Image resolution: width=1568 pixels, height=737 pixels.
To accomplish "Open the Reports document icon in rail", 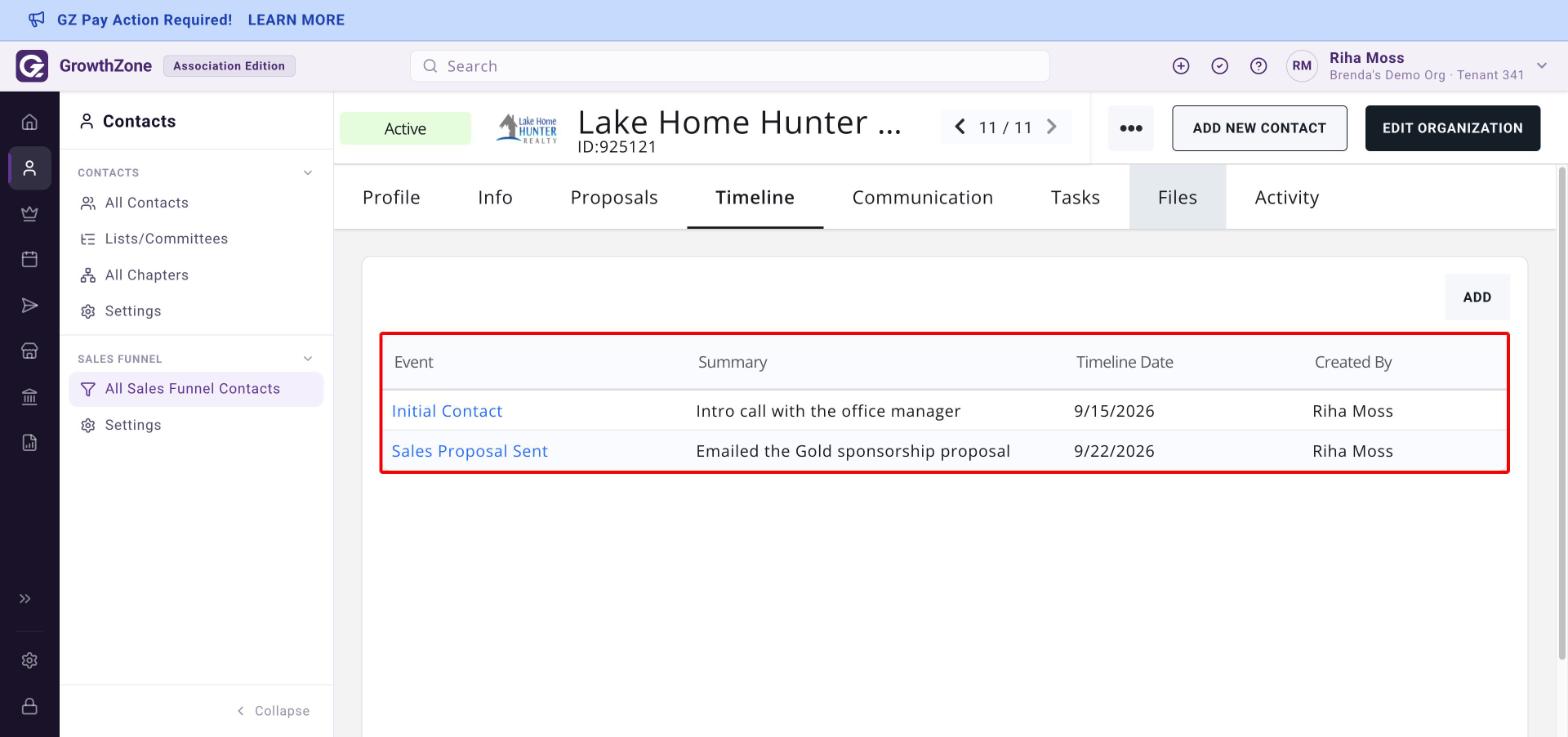I will (x=29, y=443).
